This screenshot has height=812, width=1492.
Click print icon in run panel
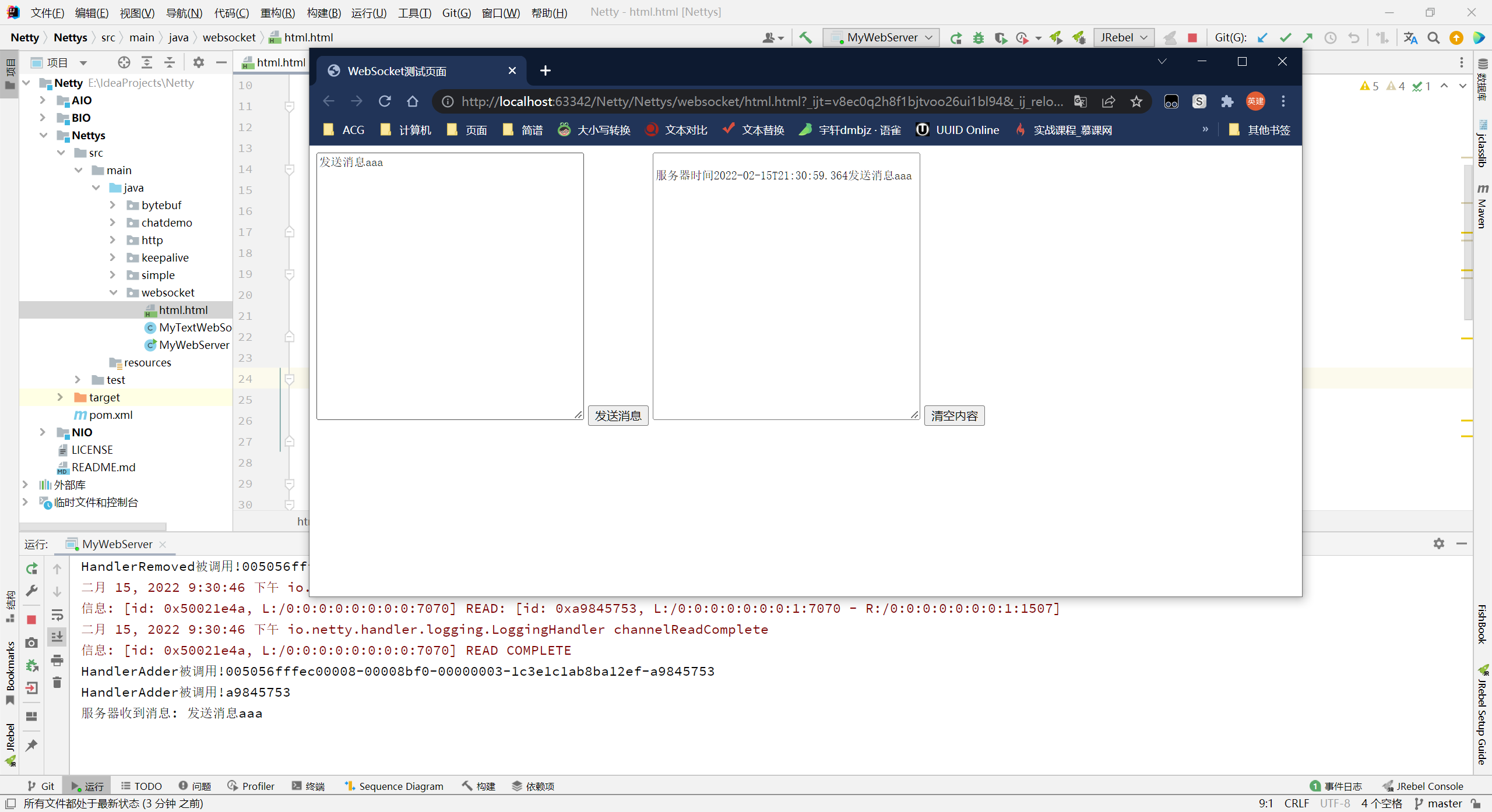[57, 660]
